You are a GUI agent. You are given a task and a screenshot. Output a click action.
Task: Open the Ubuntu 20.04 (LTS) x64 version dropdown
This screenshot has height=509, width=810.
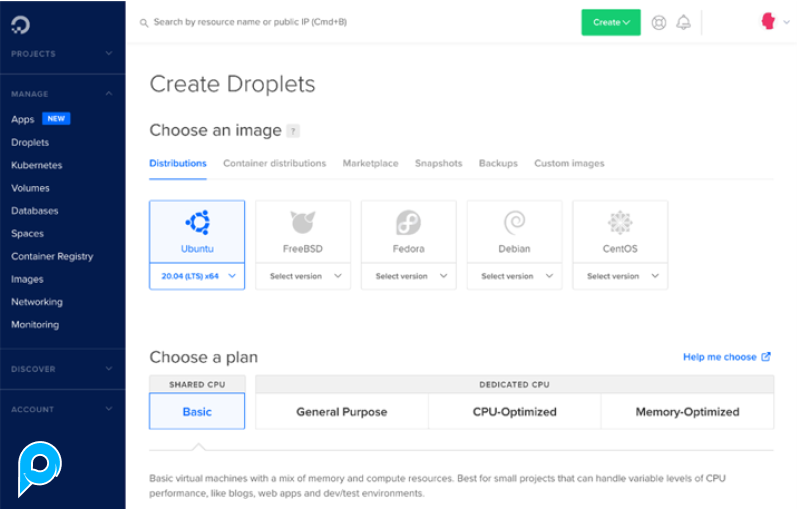[x=197, y=276]
